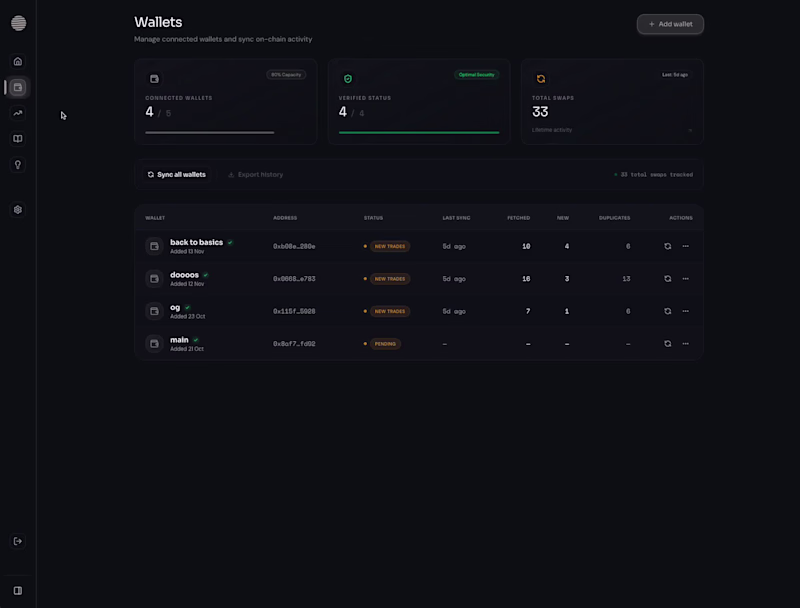Screen dimensions: 800x608
Task: Open the book journal icon in sidebar
Action: pyautogui.click(x=18, y=139)
